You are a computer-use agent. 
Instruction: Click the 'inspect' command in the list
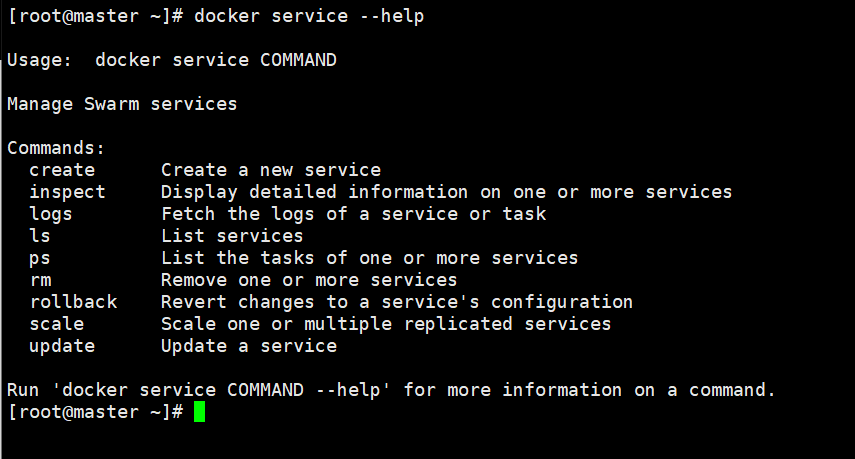67,192
